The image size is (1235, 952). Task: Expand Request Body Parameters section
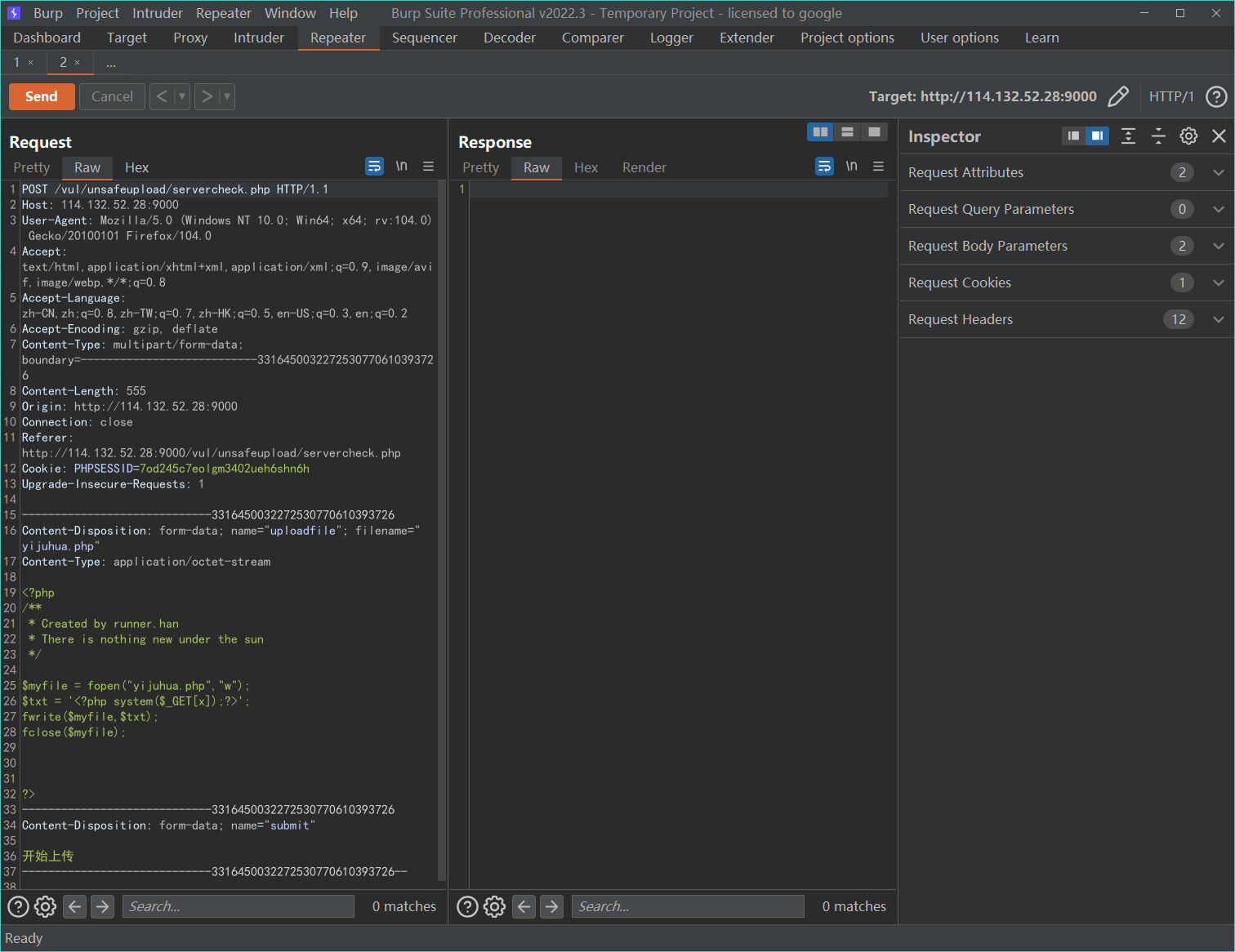[x=1067, y=246]
